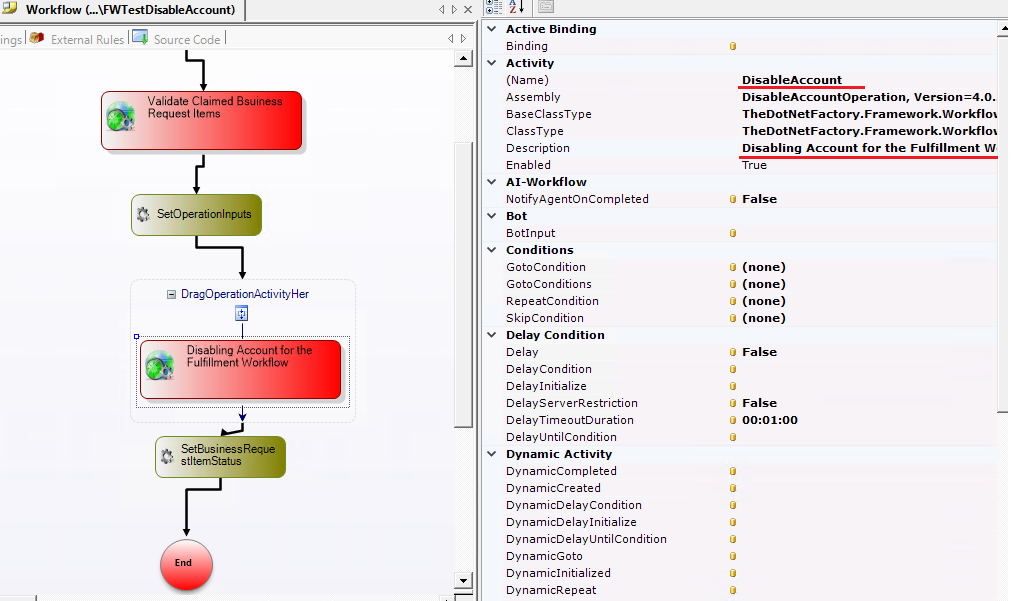Click the DelayServerRestriction False value
The width and height of the screenshot is (1015, 601).
(x=759, y=403)
